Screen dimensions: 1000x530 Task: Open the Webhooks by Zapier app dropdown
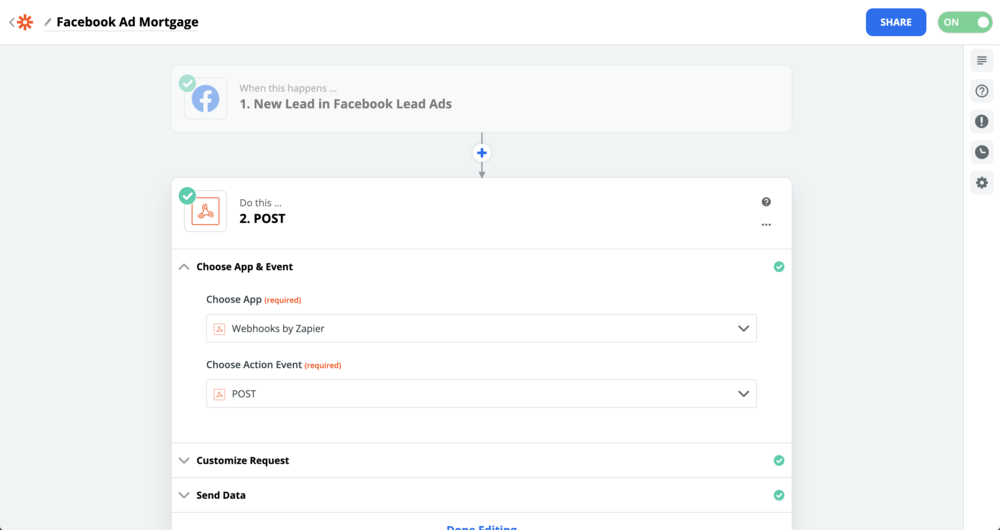[x=481, y=328]
